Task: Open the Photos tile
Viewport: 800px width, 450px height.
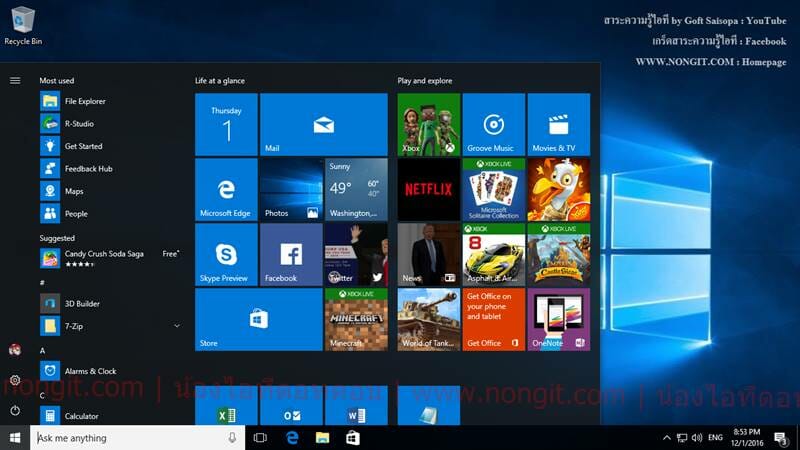Action: (291, 189)
